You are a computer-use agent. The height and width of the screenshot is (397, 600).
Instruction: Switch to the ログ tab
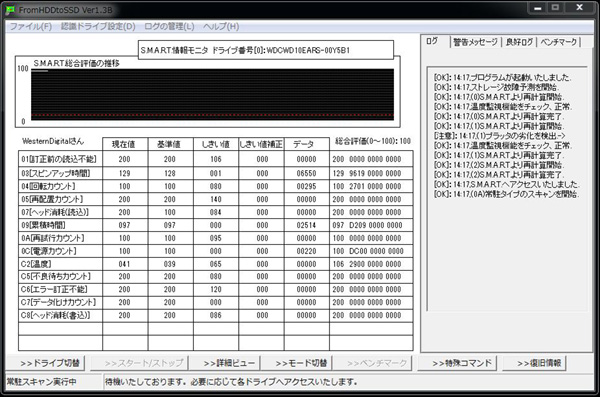(432, 41)
